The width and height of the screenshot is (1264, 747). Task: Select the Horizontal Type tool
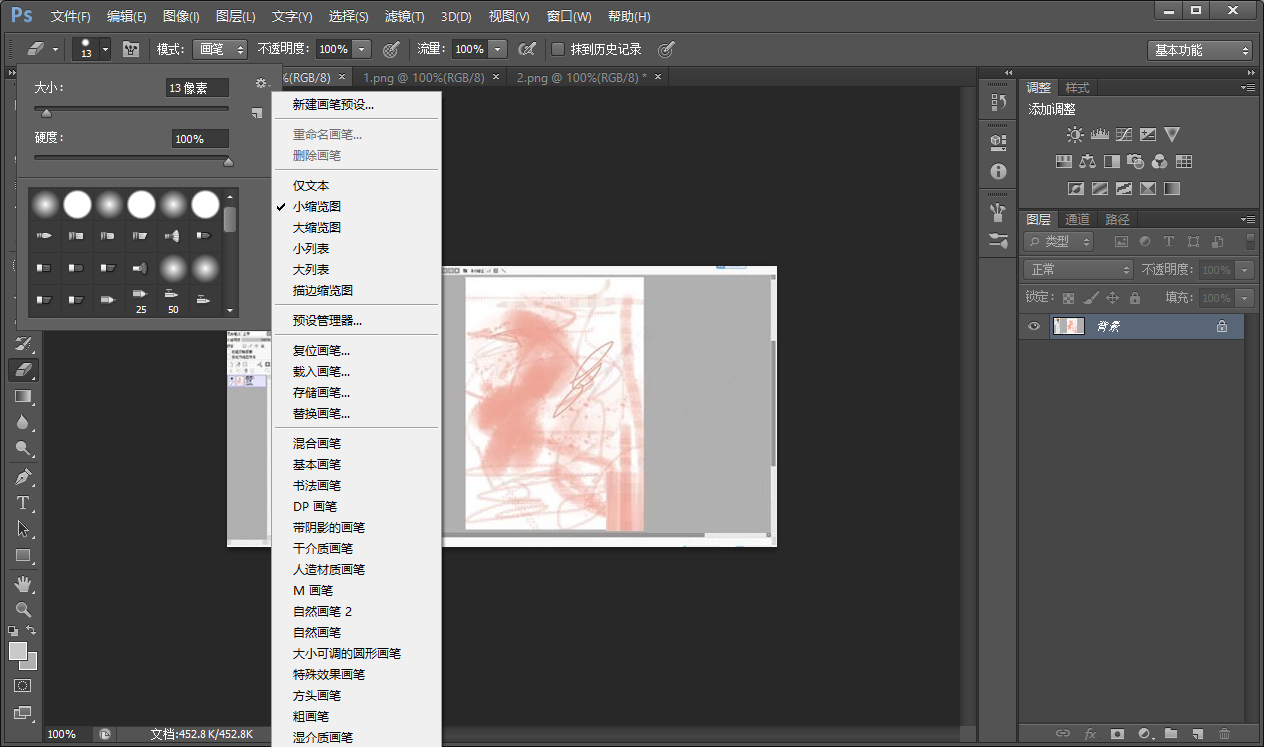[x=23, y=503]
